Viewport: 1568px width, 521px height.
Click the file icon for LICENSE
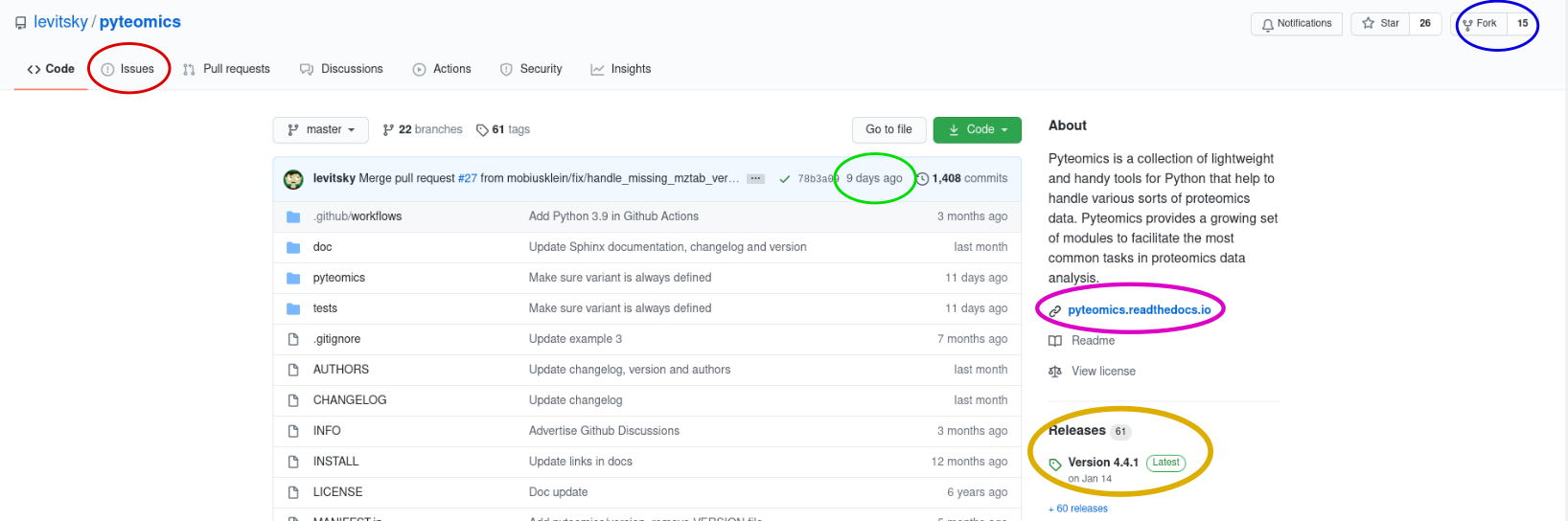coord(293,492)
